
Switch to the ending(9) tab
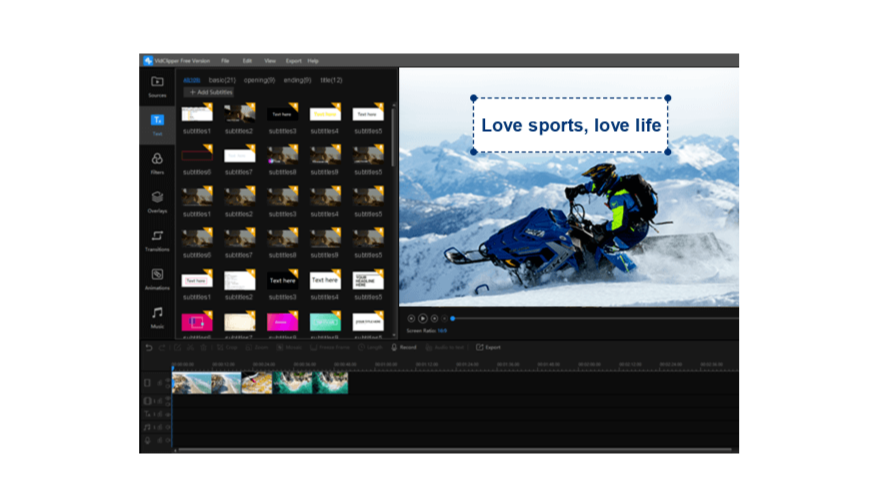point(297,80)
